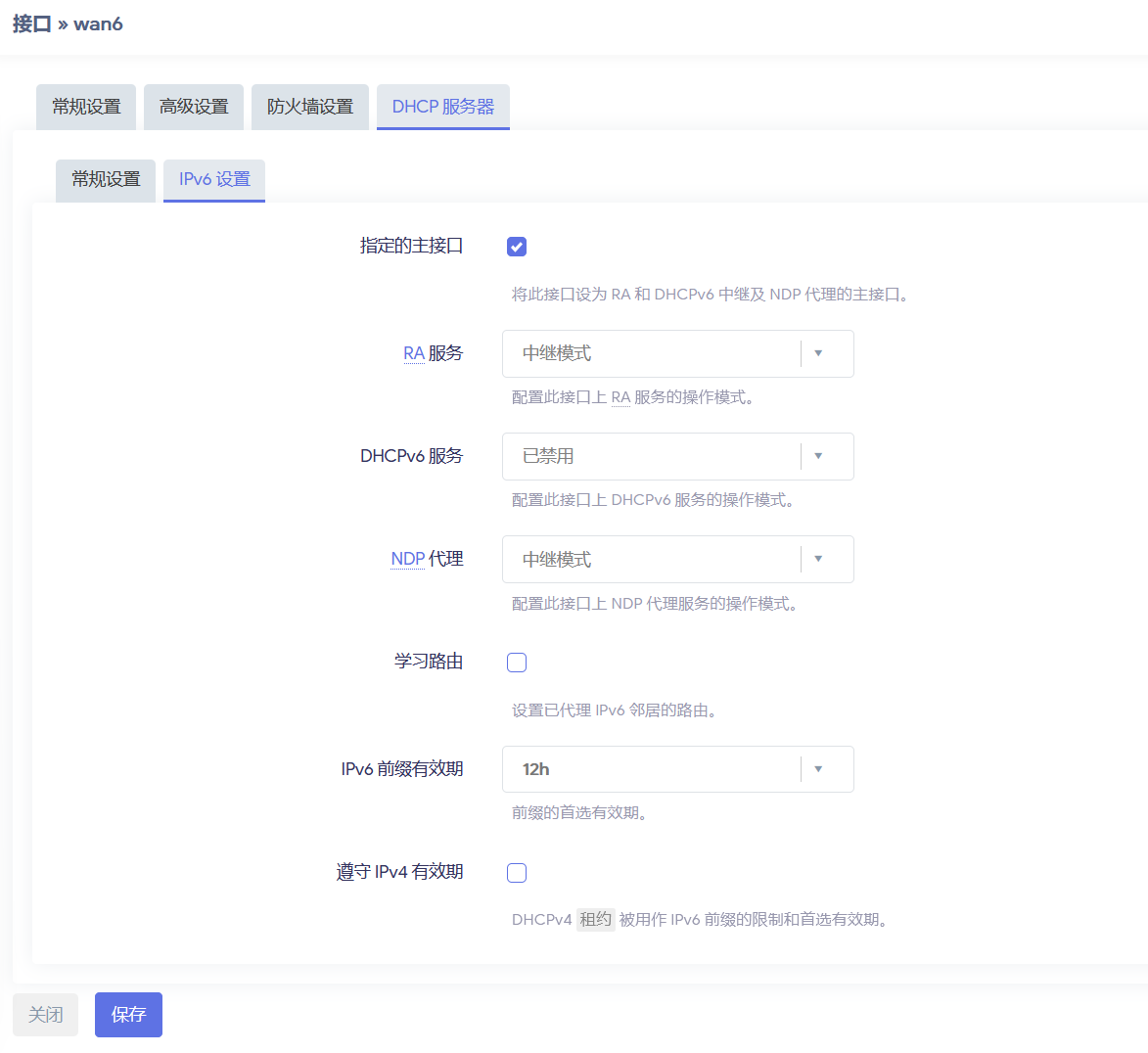The width and height of the screenshot is (1148, 1053).
Task: Save changes with the 保存 button
Action: [128, 1015]
